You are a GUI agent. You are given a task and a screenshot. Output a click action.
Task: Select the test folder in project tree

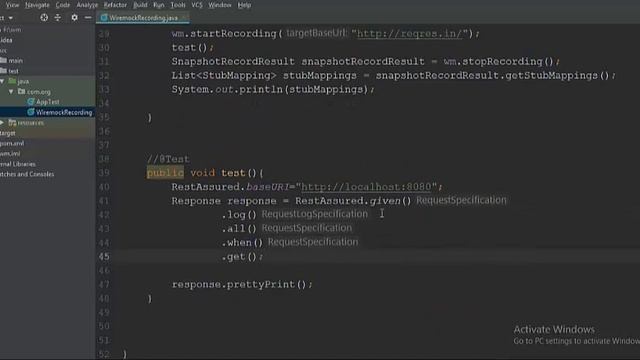[13, 71]
